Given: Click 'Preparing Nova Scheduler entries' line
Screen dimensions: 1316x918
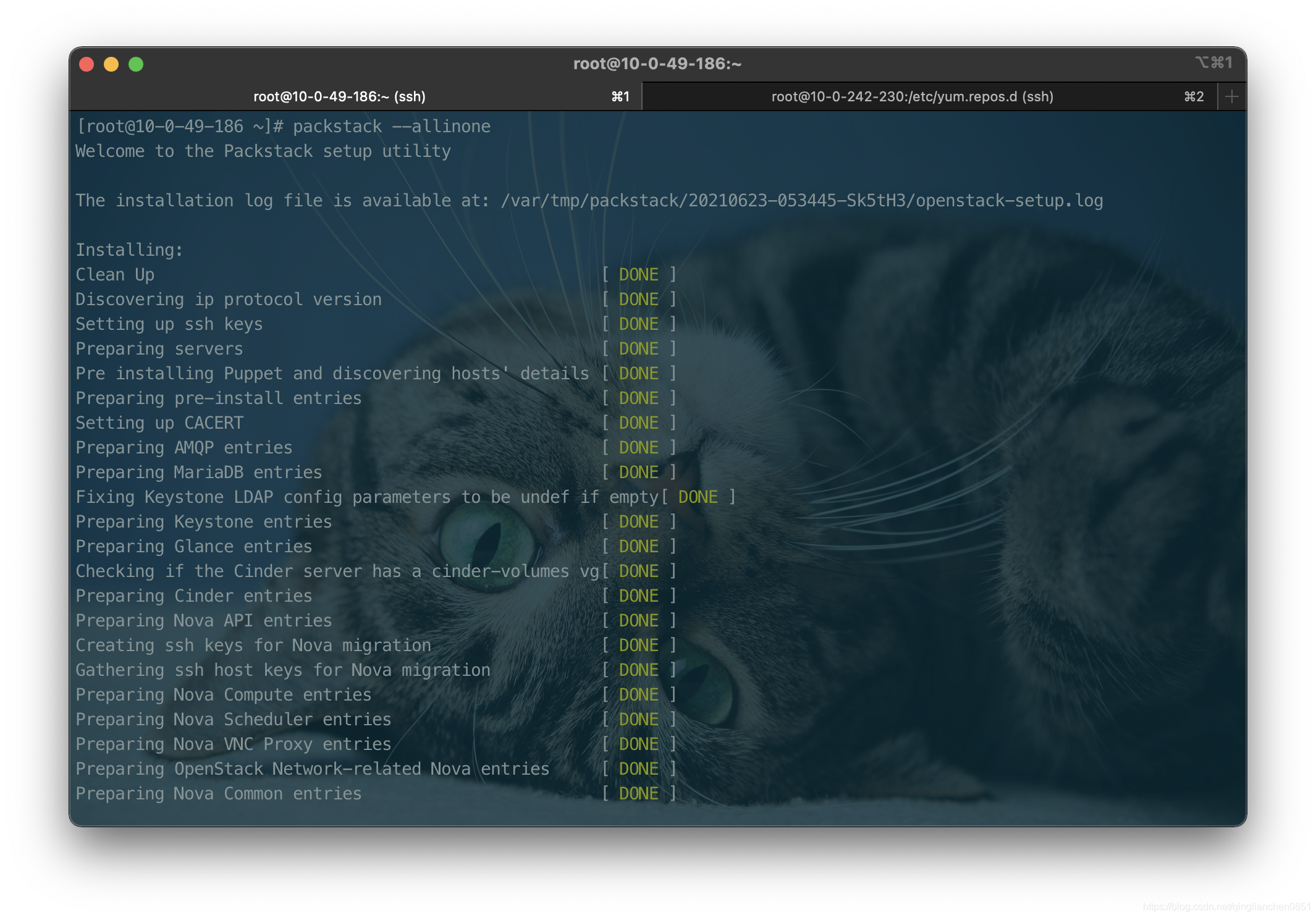Looking at the screenshot, I should [x=234, y=720].
